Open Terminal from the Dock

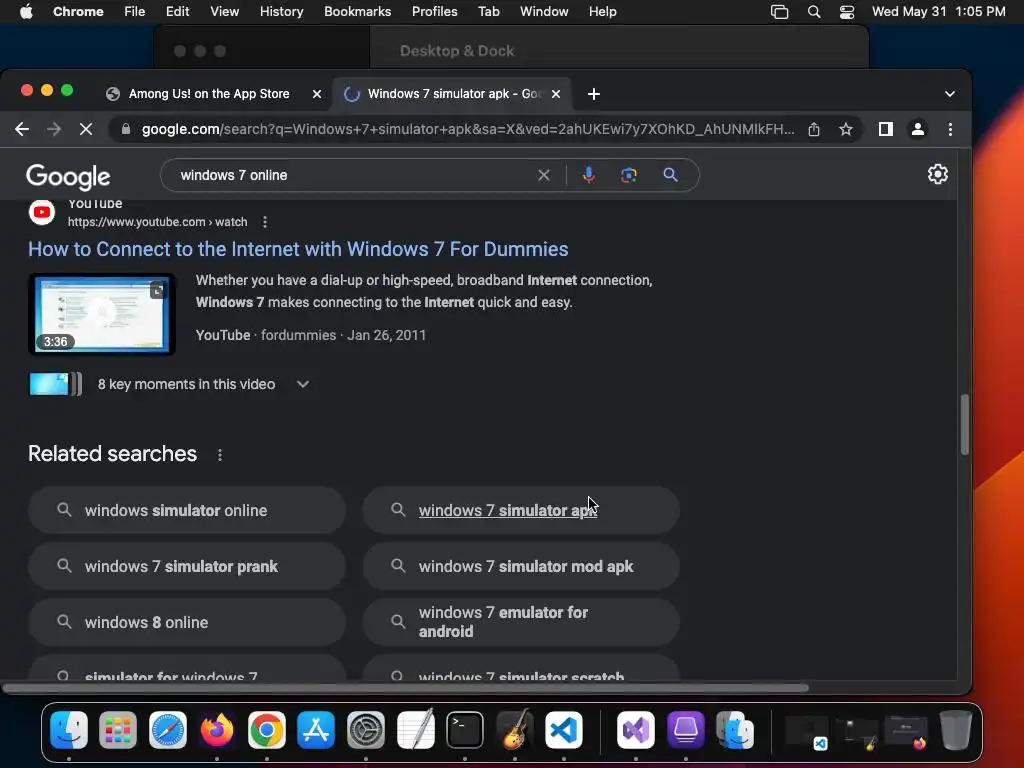tap(465, 730)
